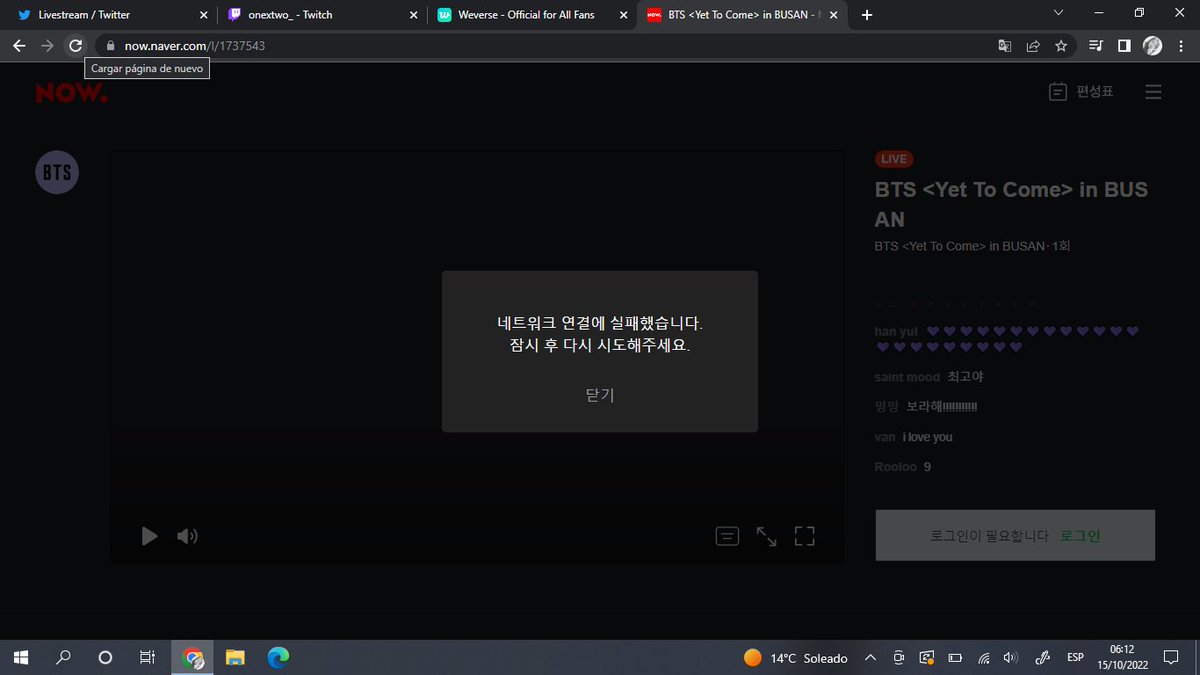
Task: Go back with the browser back arrow
Action: pos(19,46)
